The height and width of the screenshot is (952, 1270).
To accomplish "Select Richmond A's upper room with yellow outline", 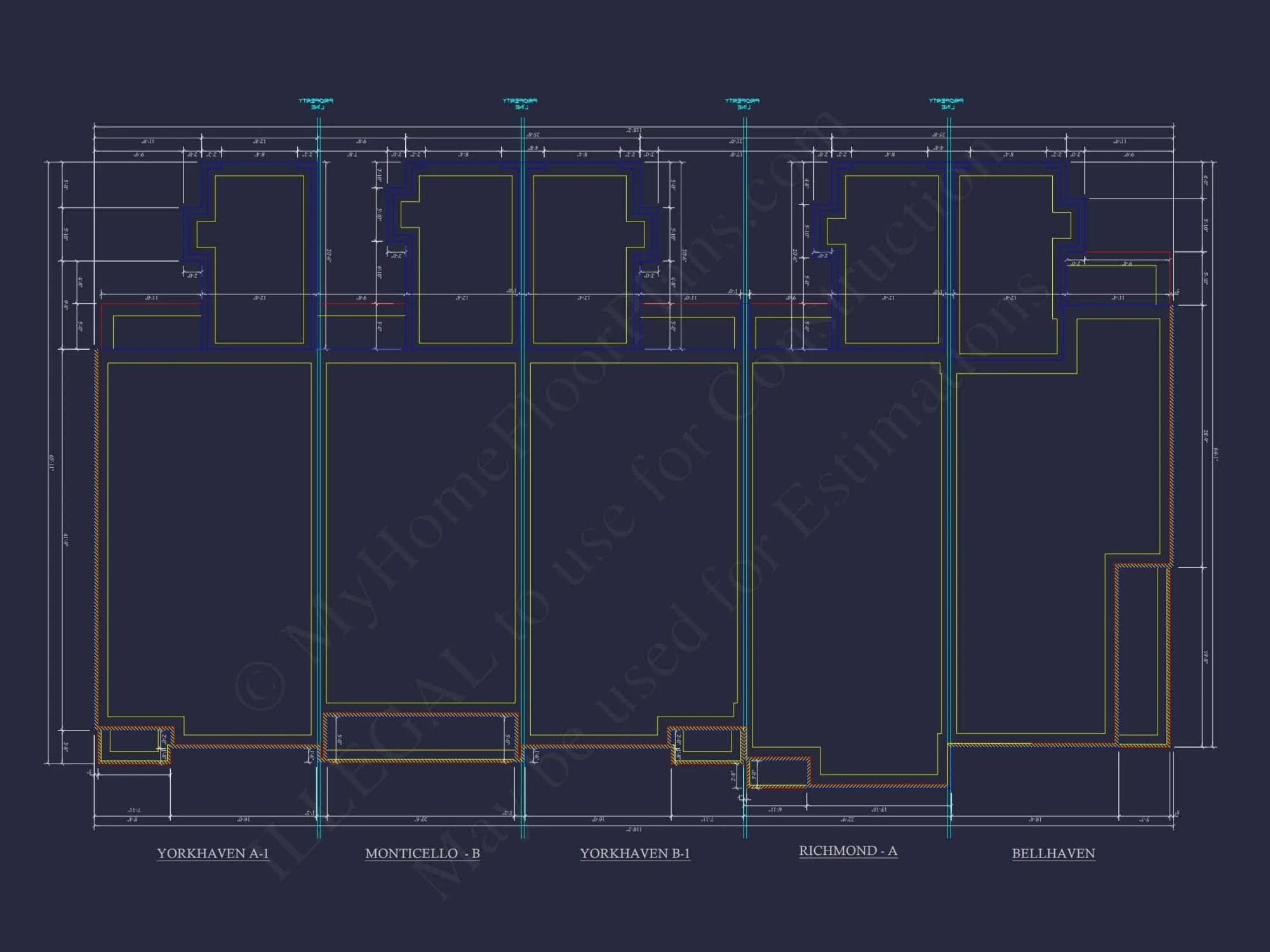I will coord(892,260).
